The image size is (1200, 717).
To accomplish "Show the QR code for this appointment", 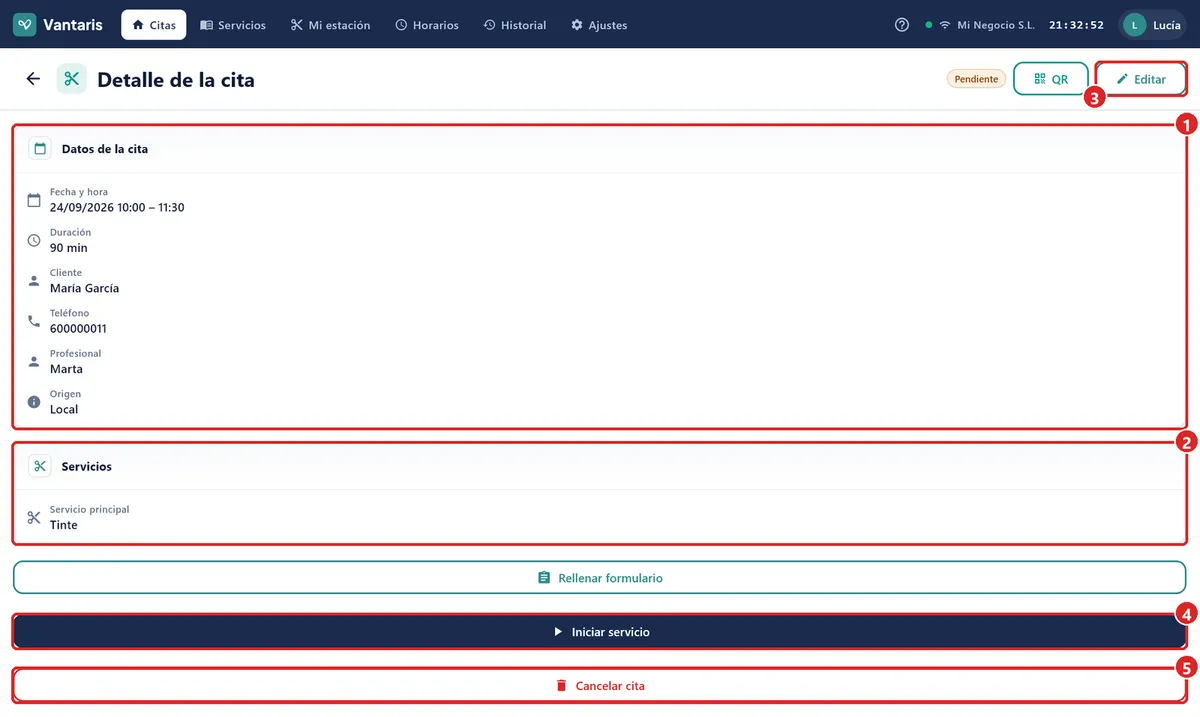I will [1051, 79].
